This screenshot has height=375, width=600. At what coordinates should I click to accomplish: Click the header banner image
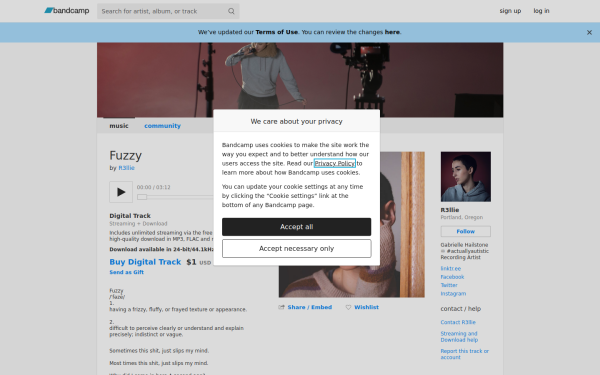pos(300,80)
